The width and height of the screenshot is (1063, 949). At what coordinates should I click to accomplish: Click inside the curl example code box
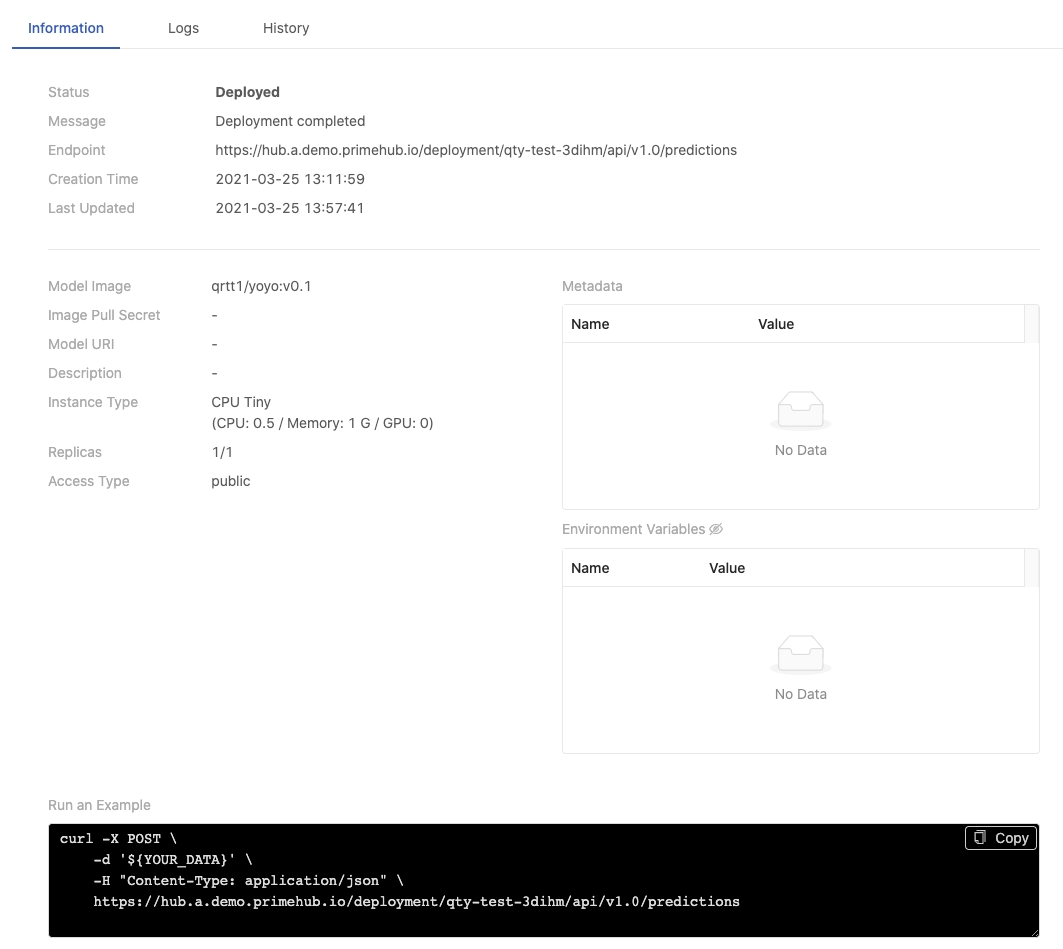tap(544, 881)
